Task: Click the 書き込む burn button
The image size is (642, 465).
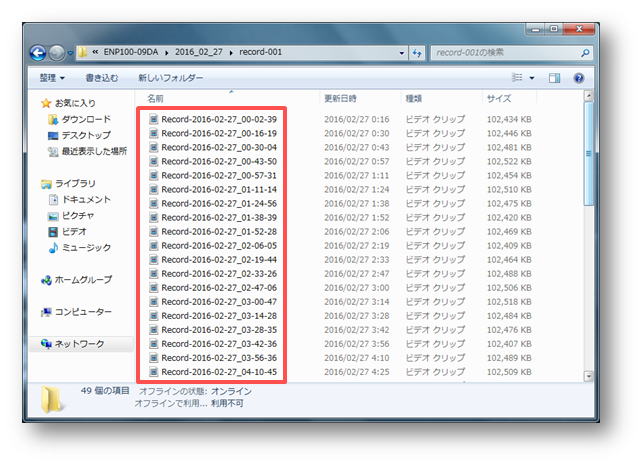Action: click(102, 78)
